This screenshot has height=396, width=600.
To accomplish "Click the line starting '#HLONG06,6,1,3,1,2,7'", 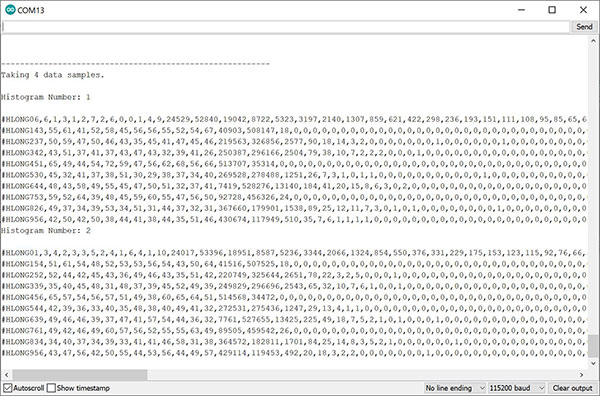I will (294, 119).
